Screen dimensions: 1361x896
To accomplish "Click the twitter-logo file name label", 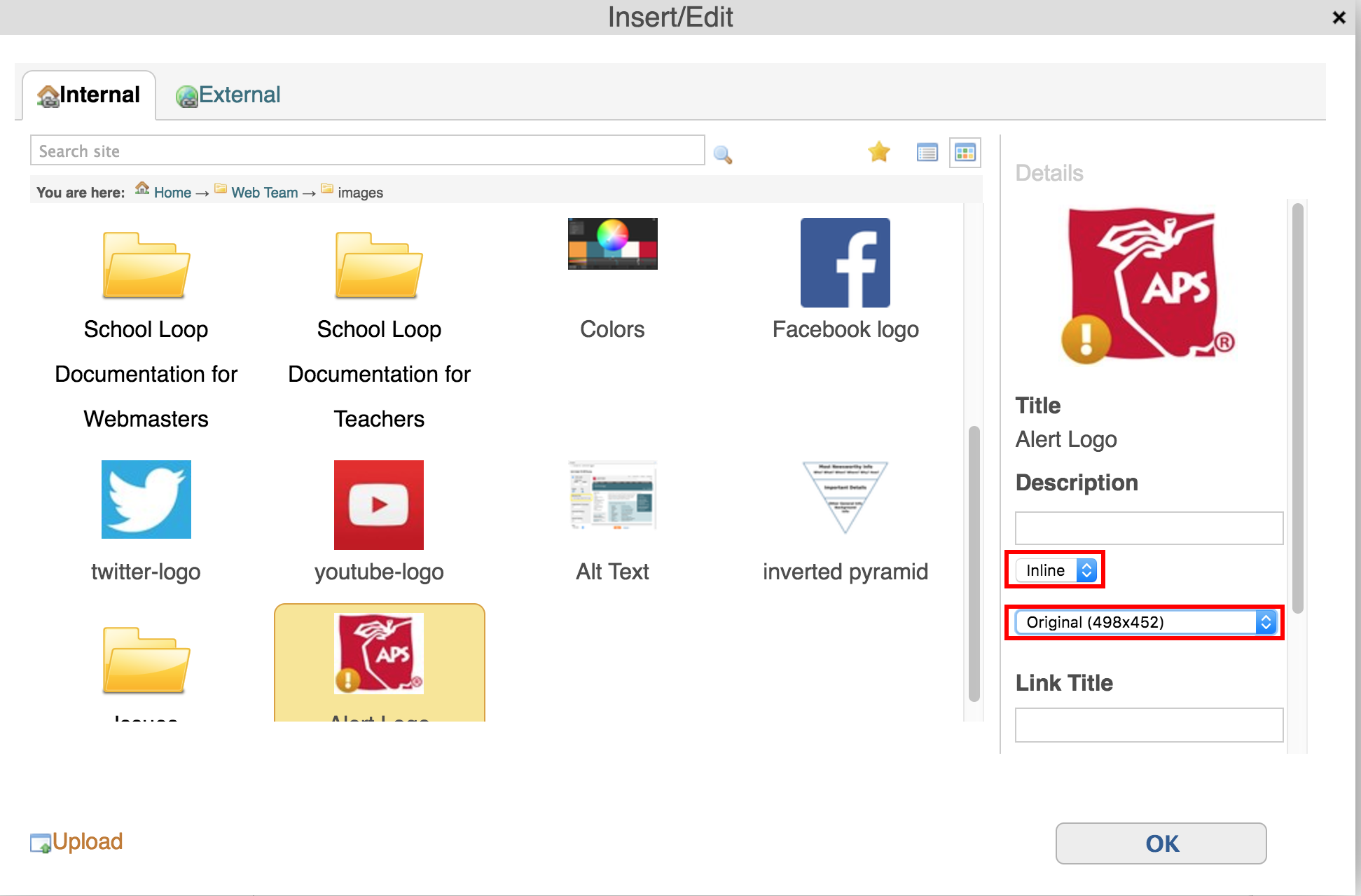I will 146,572.
